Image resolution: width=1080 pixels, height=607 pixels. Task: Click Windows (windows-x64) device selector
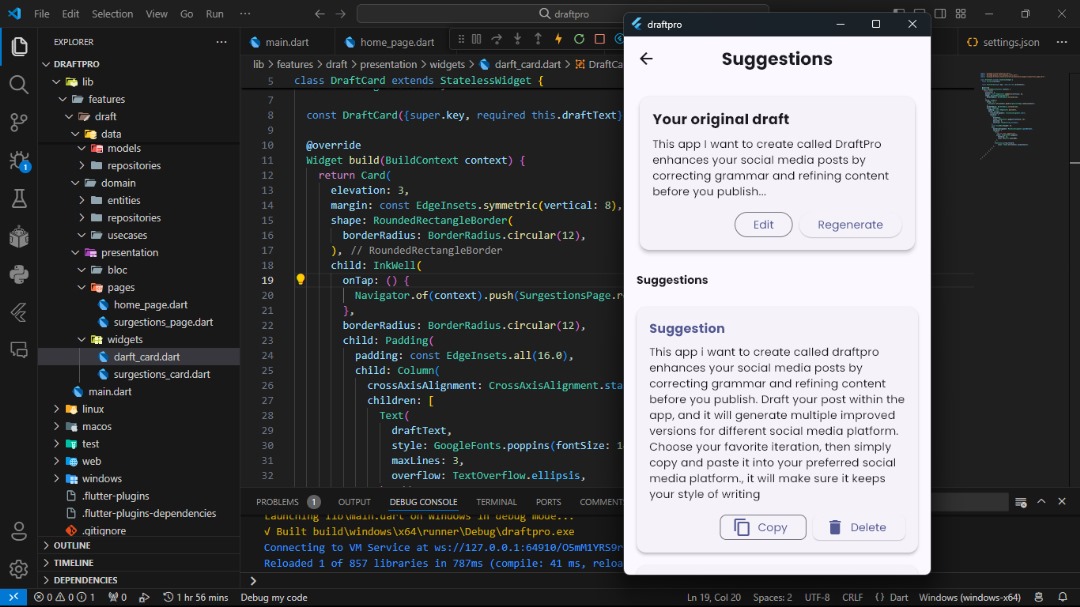click(x=969, y=597)
